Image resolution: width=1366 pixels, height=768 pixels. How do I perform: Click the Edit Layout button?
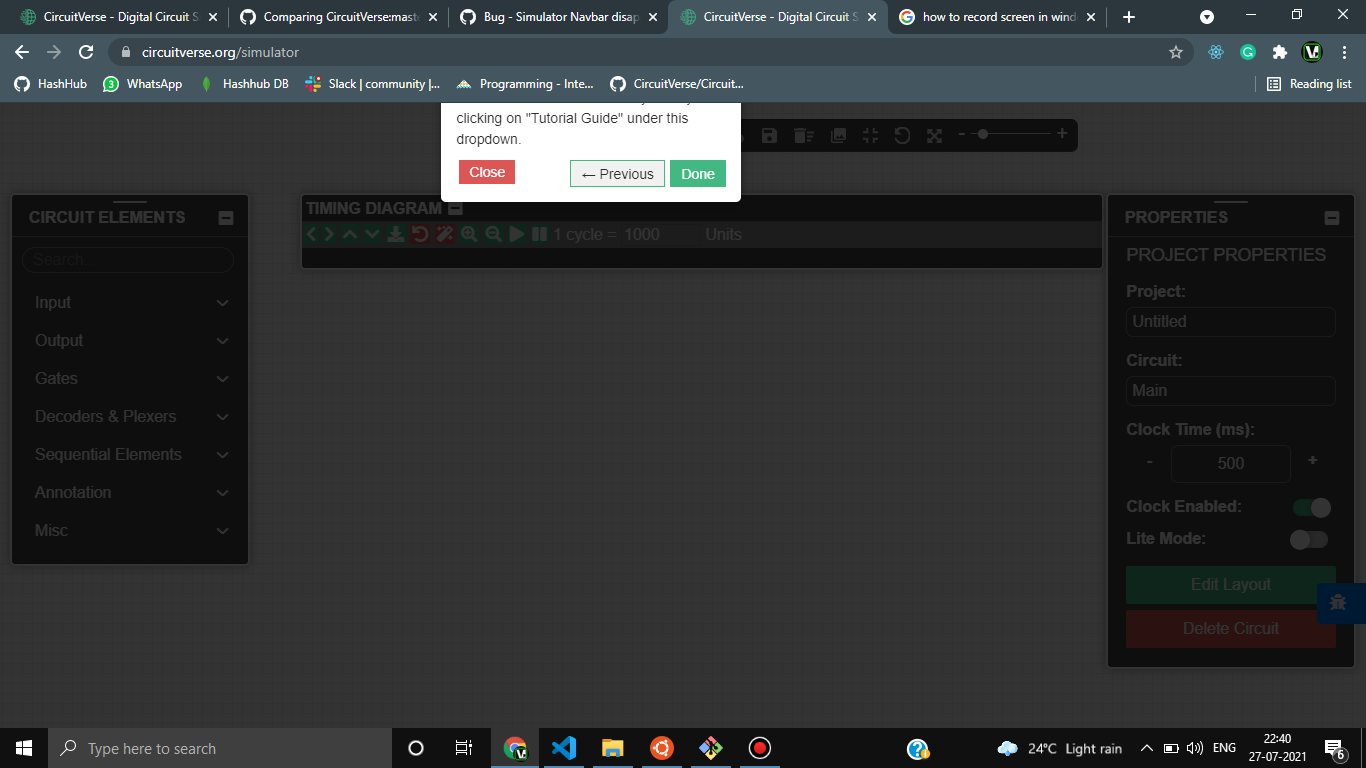pyautogui.click(x=1231, y=585)
